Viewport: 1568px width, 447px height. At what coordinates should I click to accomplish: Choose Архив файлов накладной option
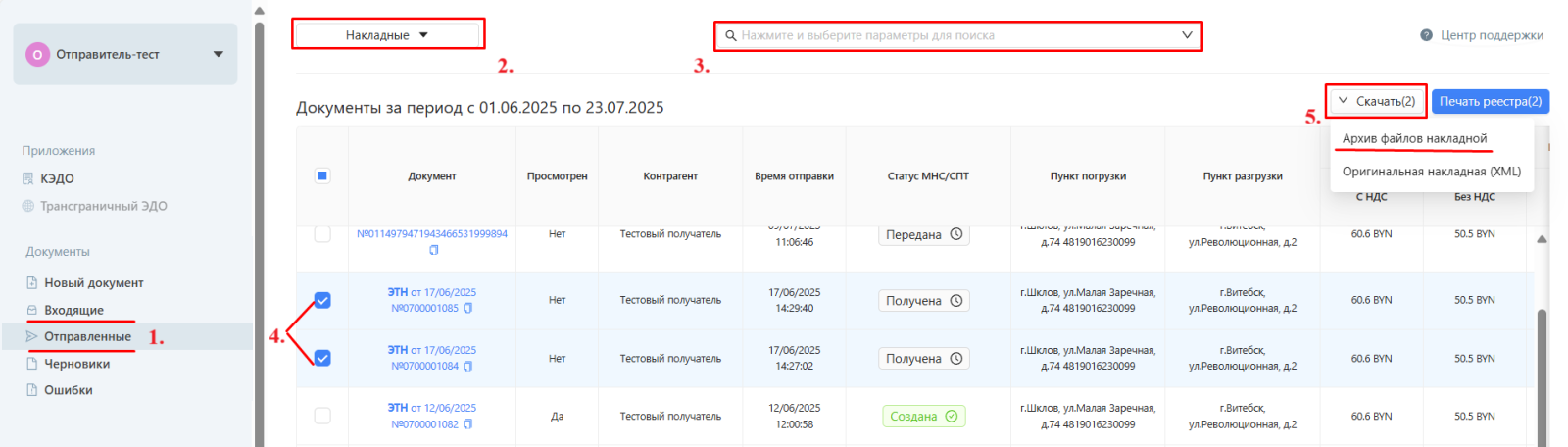click(1414, 138)
